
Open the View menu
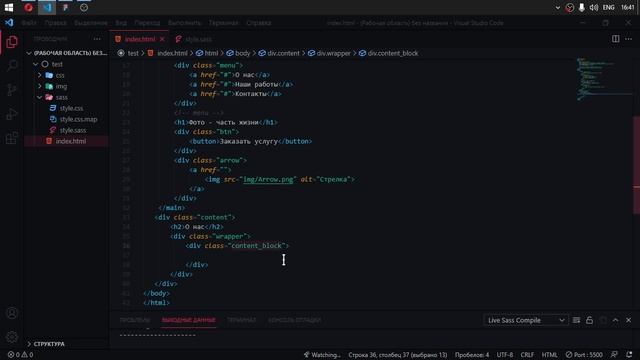point(121,23)
